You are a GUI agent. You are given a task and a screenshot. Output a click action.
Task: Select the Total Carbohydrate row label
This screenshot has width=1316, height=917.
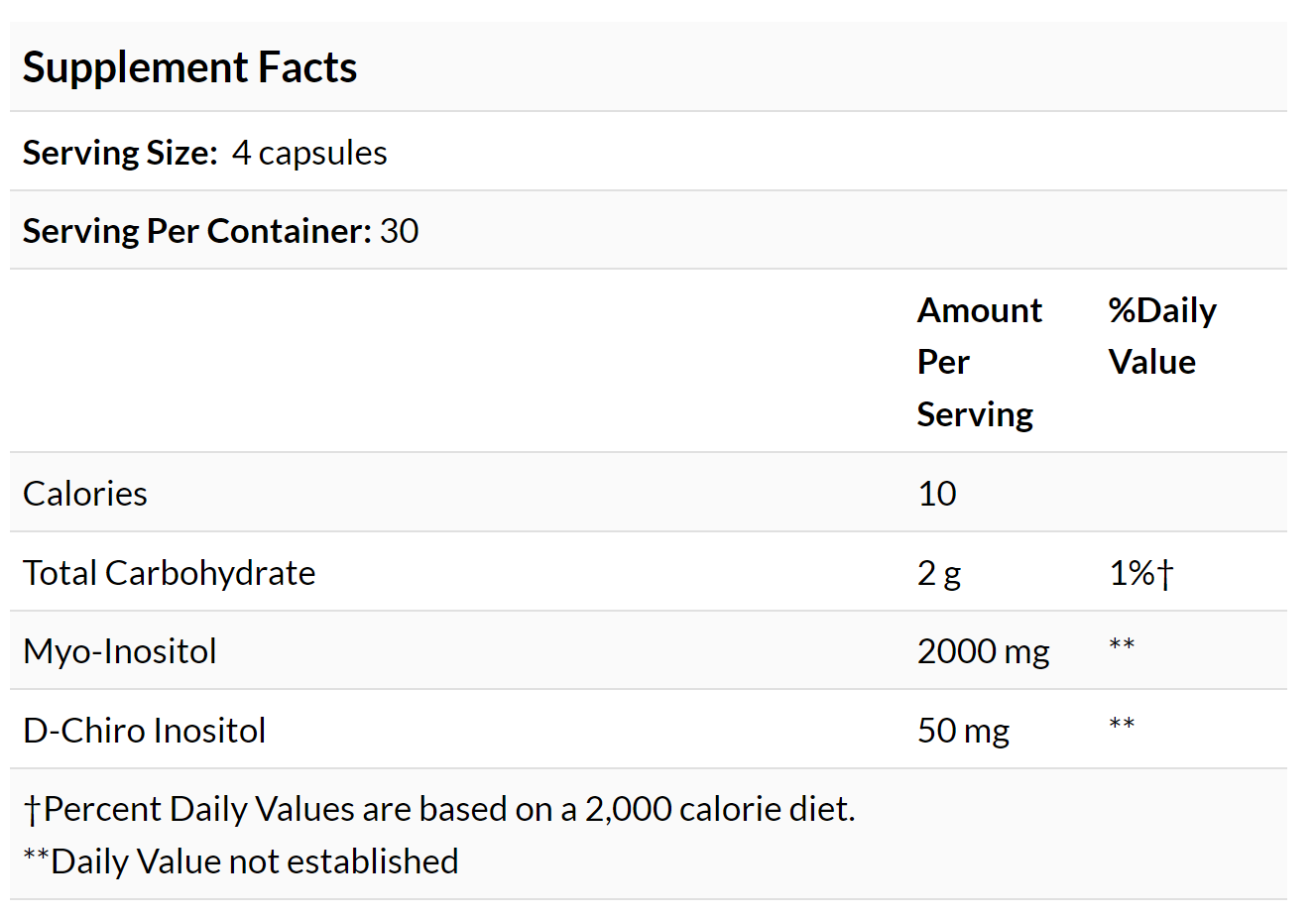point(170,573)
